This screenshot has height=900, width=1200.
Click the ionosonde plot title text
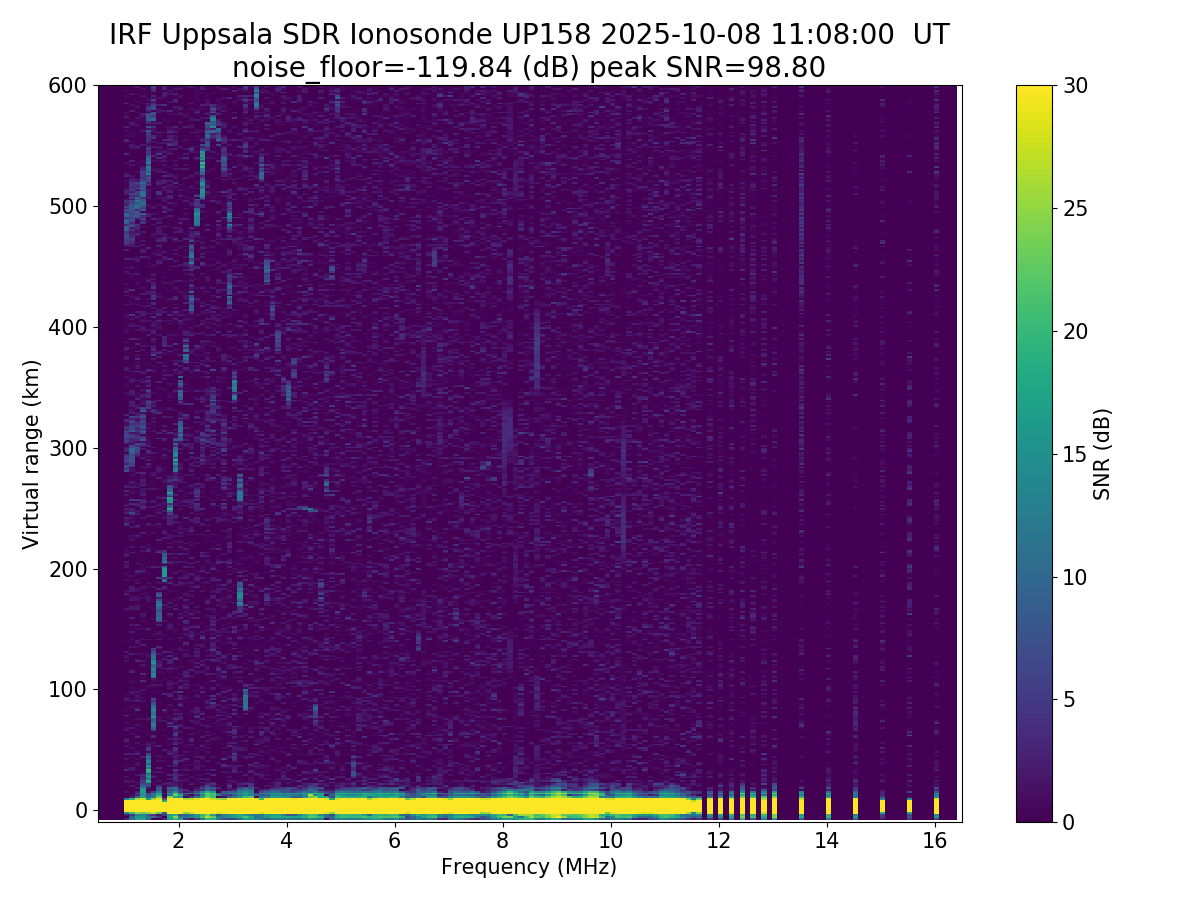coord(529,35)
